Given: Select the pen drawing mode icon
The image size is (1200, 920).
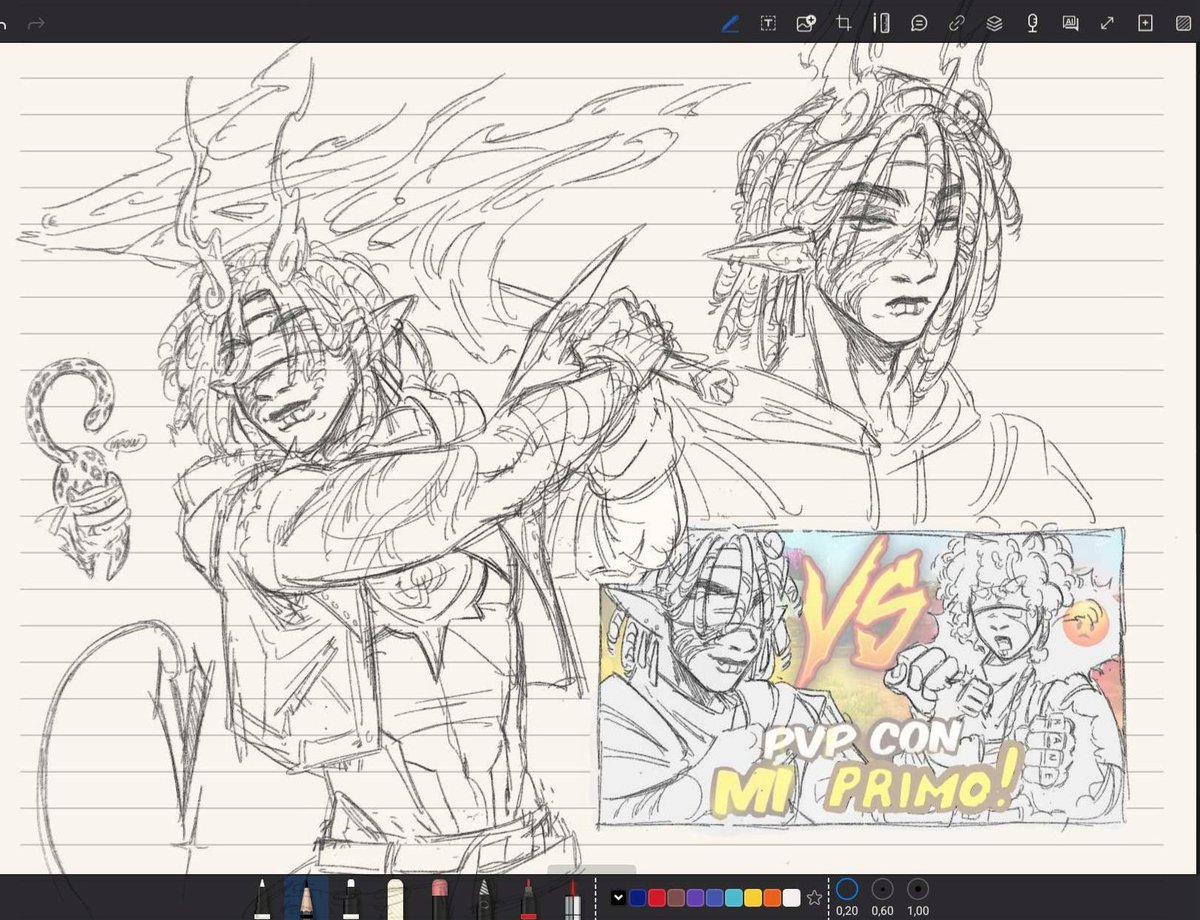Looking at the screenshot, I should click(730, 23).
